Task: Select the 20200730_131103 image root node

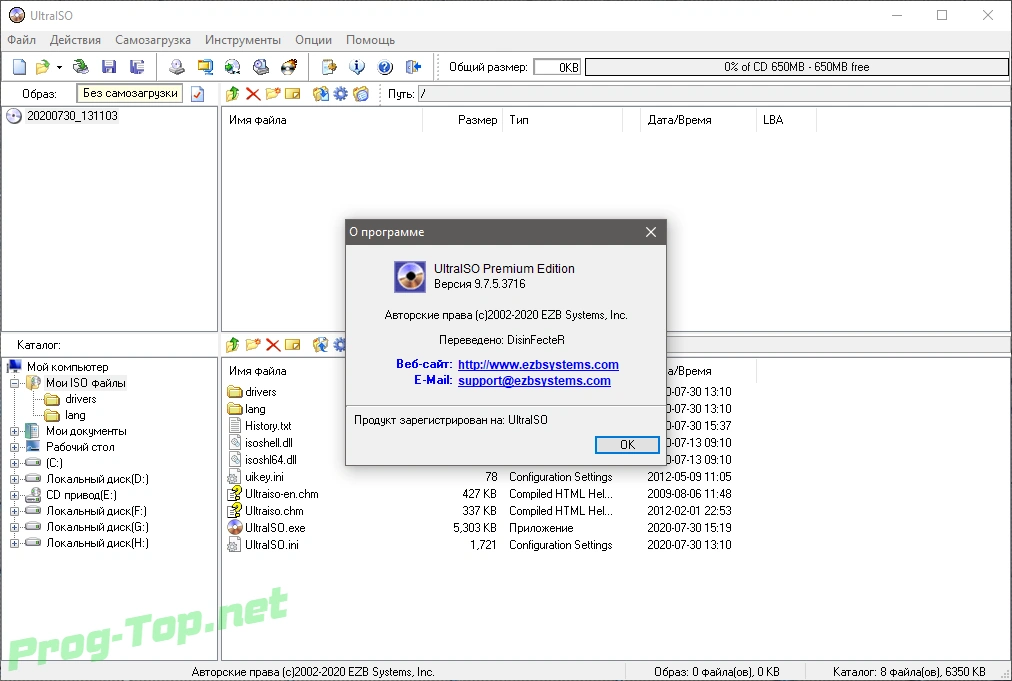Action: [72, 116]
